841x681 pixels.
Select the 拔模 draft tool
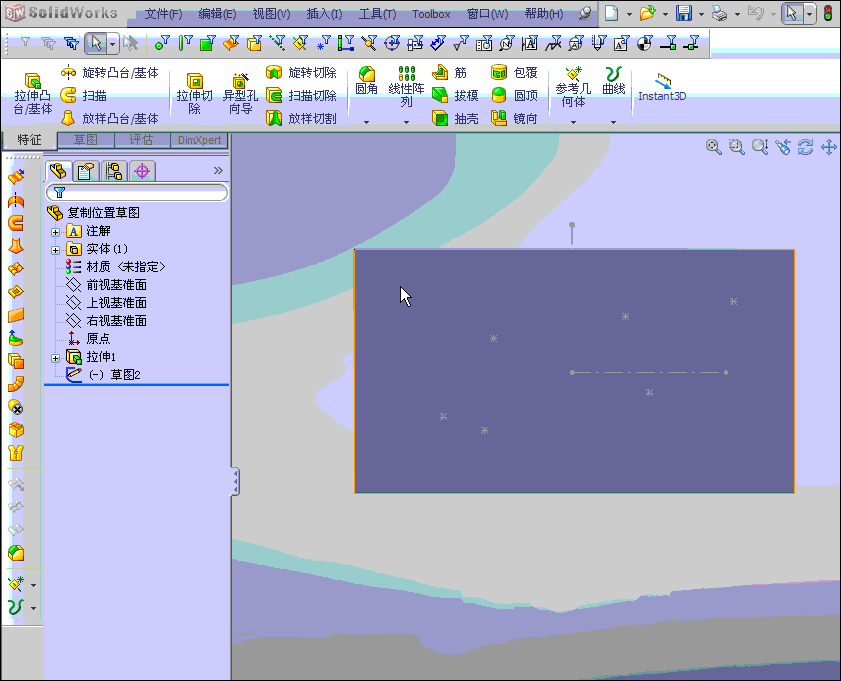coord(455,95)
